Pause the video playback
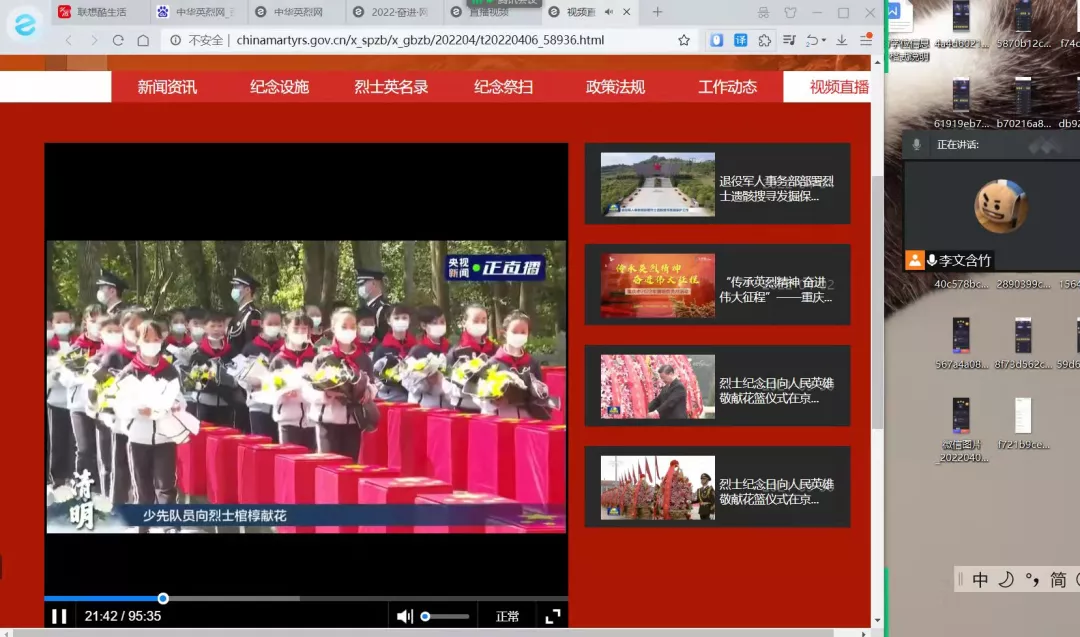This screenshot has width=1080, height=637. 59,616
